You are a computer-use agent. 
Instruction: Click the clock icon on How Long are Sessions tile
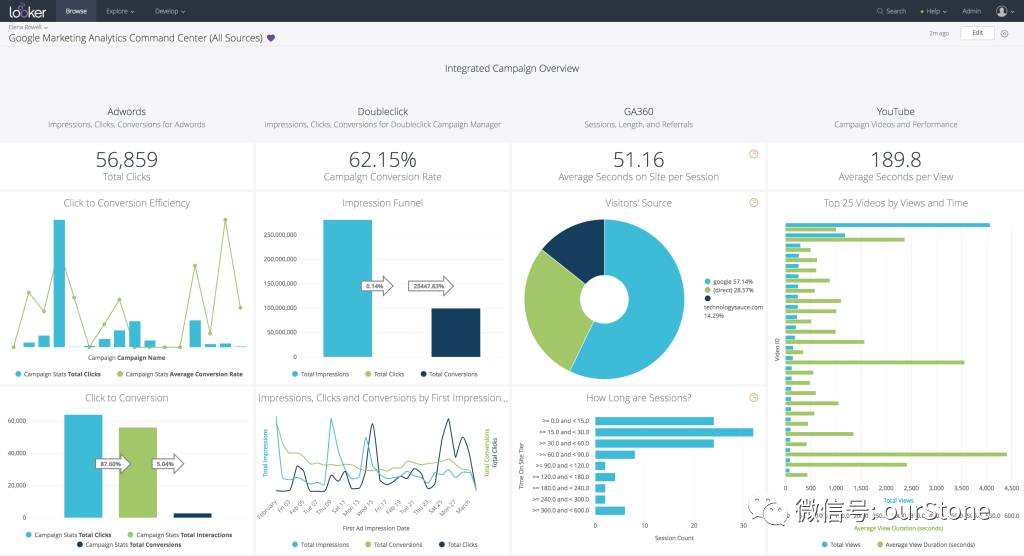click(x=753, y=397)
